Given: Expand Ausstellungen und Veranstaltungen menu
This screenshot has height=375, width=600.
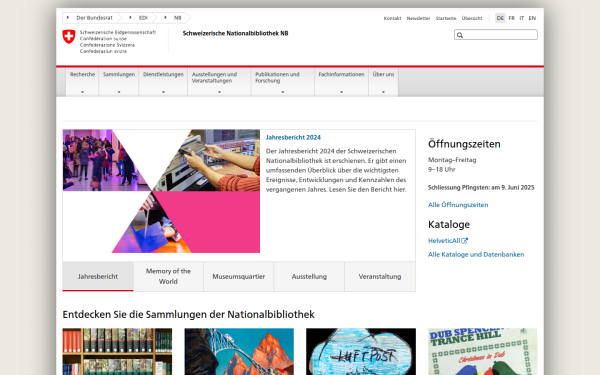Looking at the screenshot, I should (x=219, y=82).
